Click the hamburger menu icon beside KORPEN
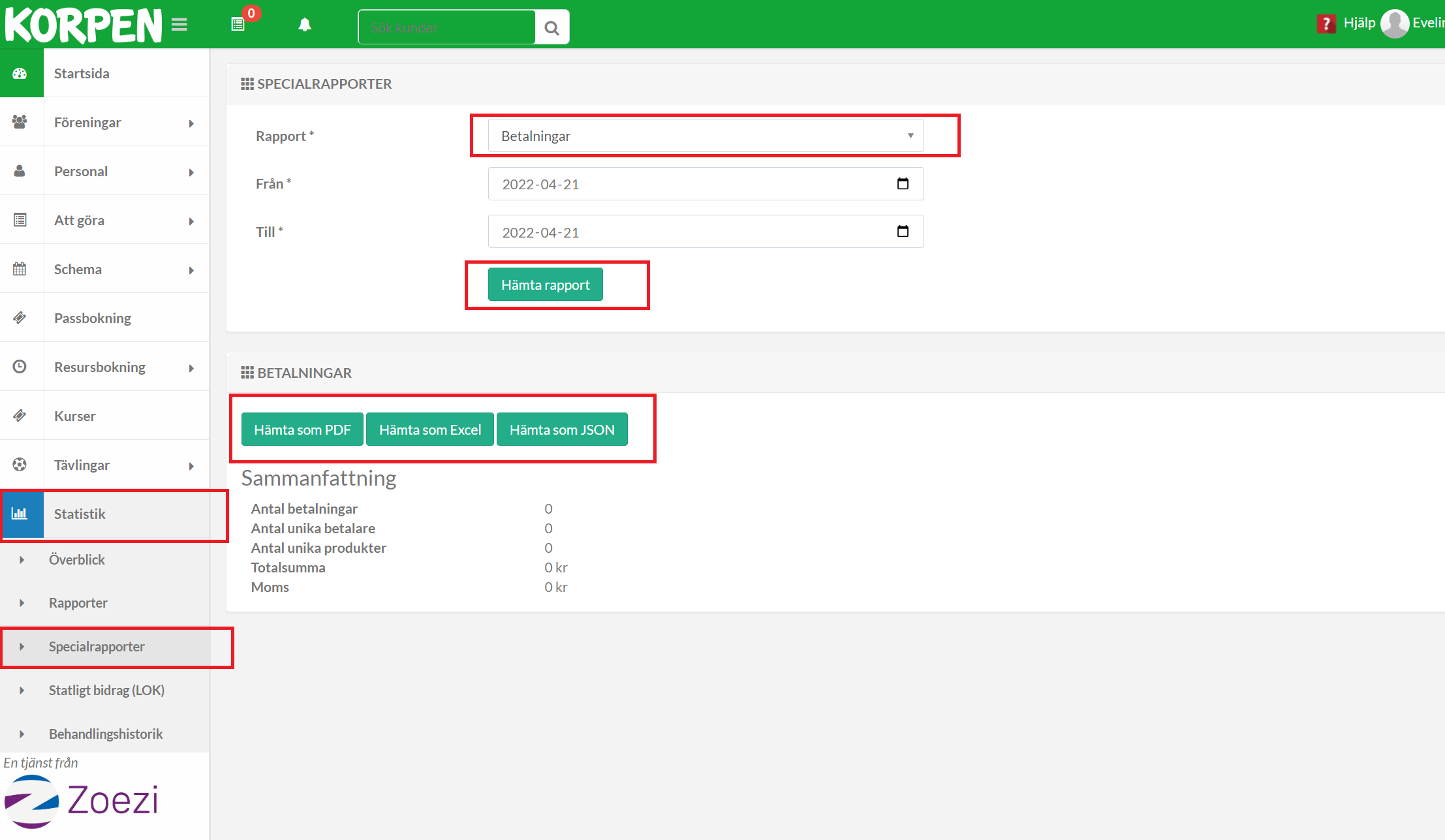The width and height of the screenshot is (1445, 840). pyautogui.click(x=179, y=25)
